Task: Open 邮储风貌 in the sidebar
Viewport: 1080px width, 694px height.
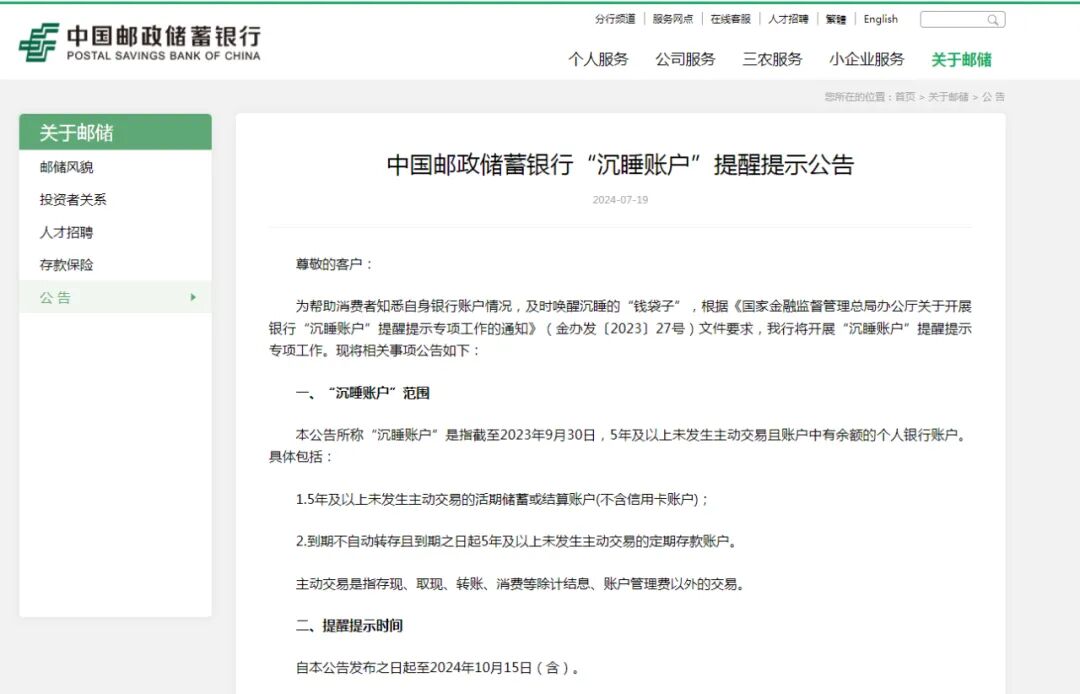Action: (x=66, y=167)
